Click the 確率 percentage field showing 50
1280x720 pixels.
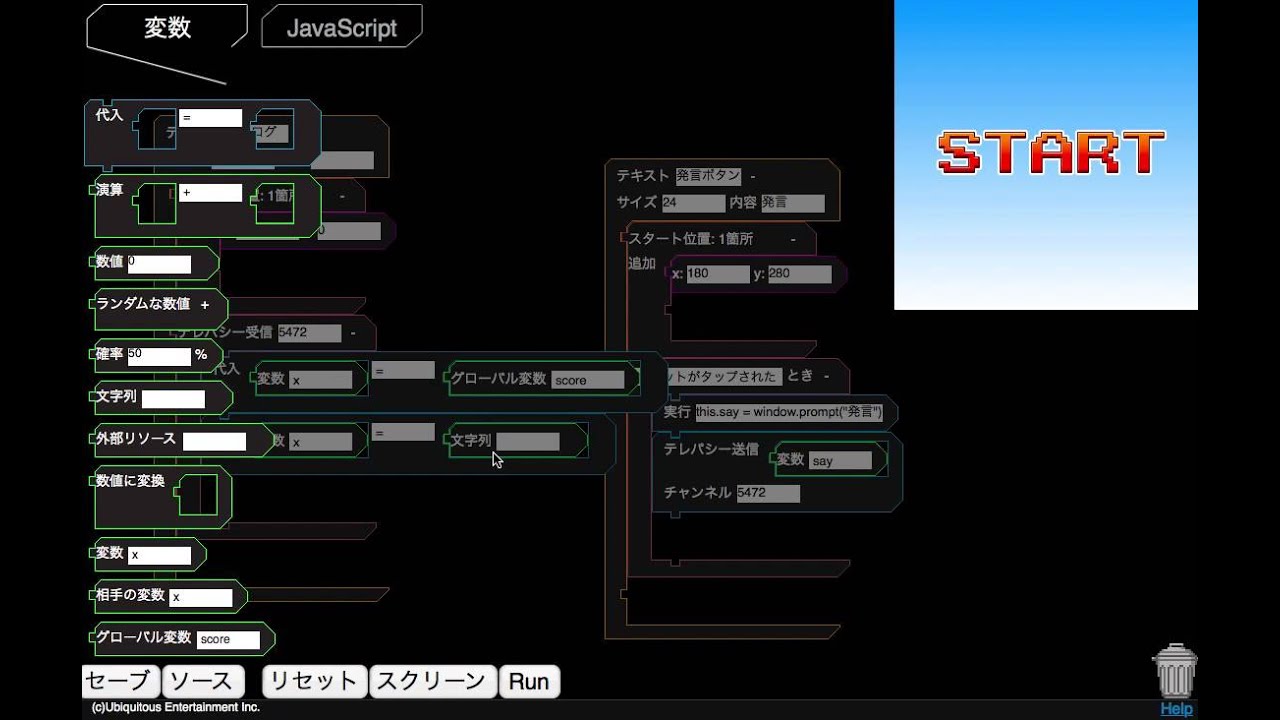(x=158, y=355)
